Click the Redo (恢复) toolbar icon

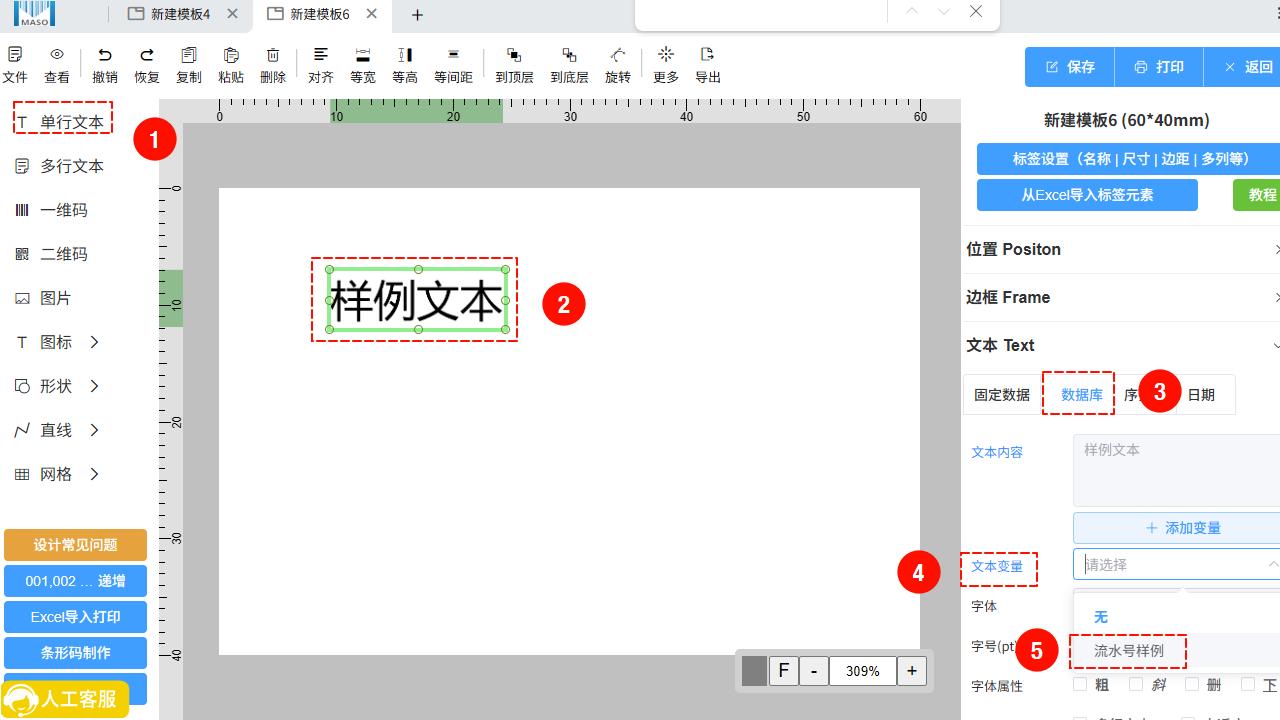coord(147,56)
